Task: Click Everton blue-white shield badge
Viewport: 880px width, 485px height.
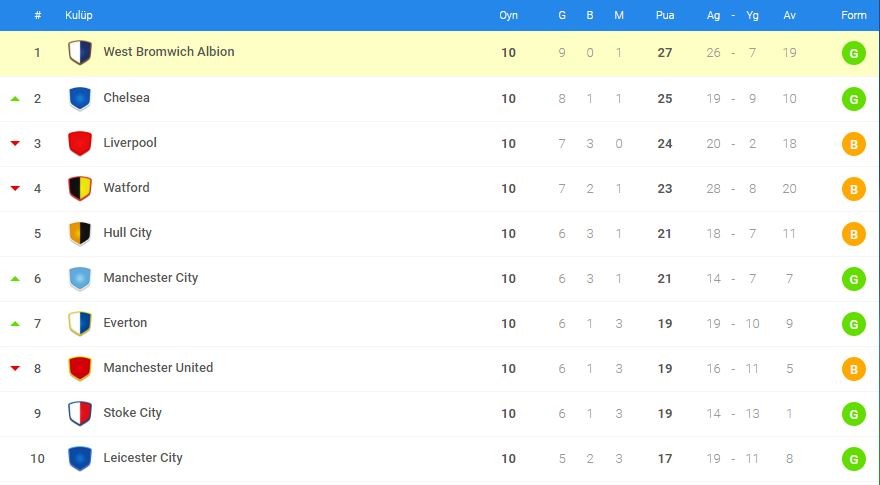Action: pos(80,323)
